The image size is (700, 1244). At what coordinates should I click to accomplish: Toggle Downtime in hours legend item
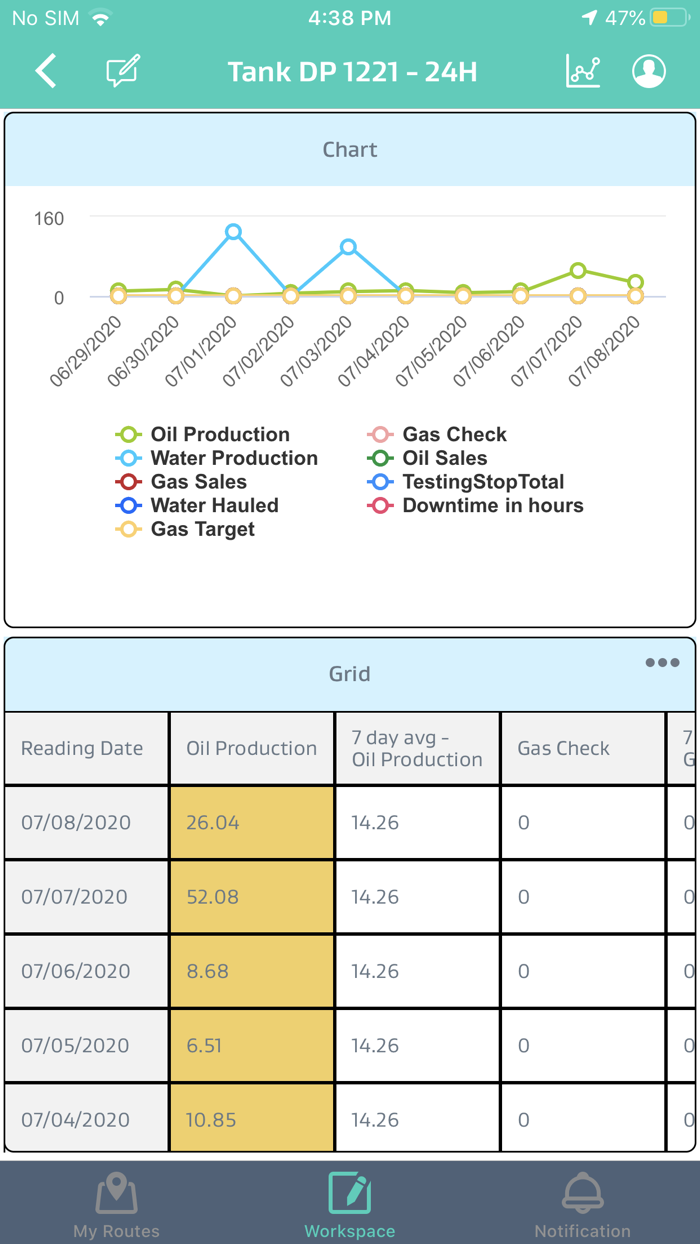coord(492,506)
